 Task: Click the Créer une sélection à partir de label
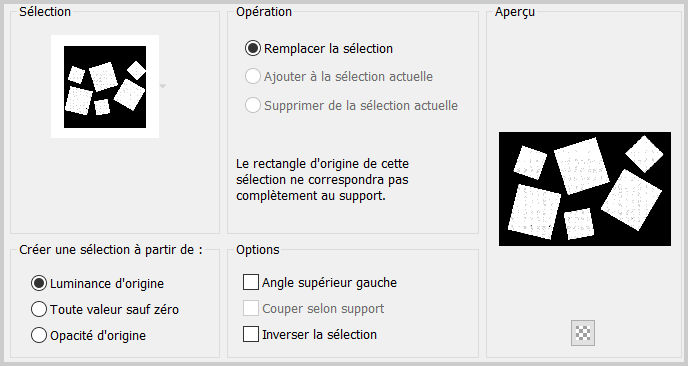111,250
